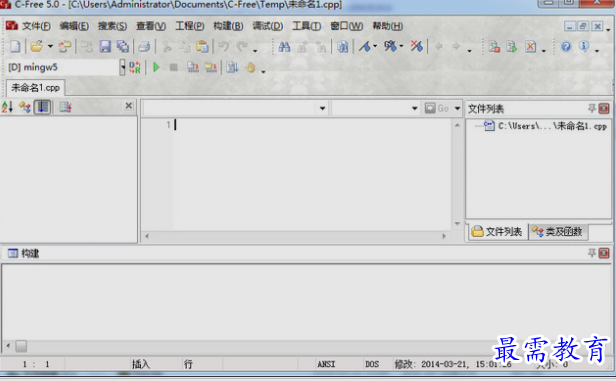Open toolbar options arrow after the redo icon
616x381 pixels.
tap(255, 50)
